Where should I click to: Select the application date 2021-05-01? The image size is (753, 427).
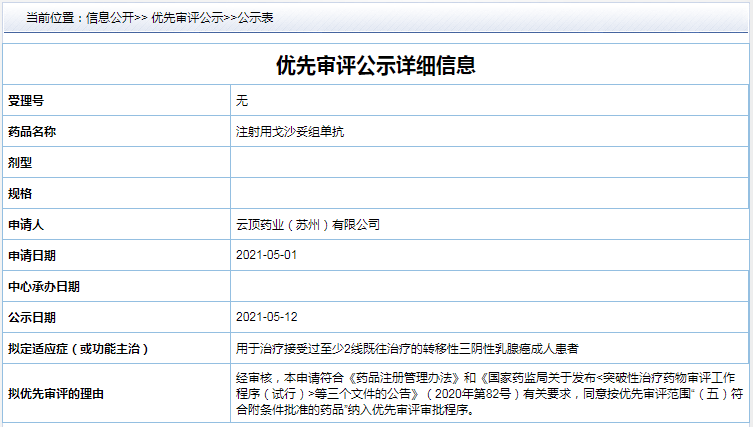tap(267, 255)
